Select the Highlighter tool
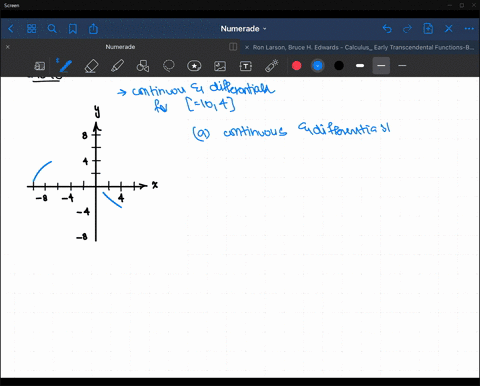The image size is (480, 386). [x=117, y=66]
